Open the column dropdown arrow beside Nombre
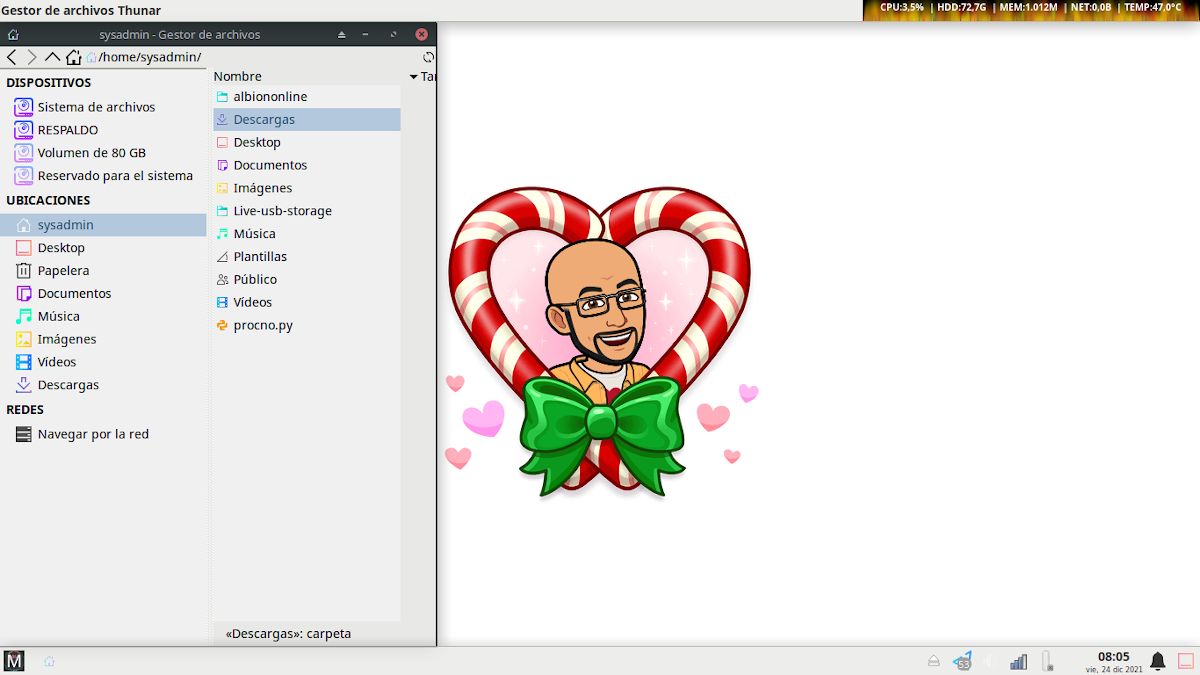The image size is (1200, 675). tap(414, 77)
